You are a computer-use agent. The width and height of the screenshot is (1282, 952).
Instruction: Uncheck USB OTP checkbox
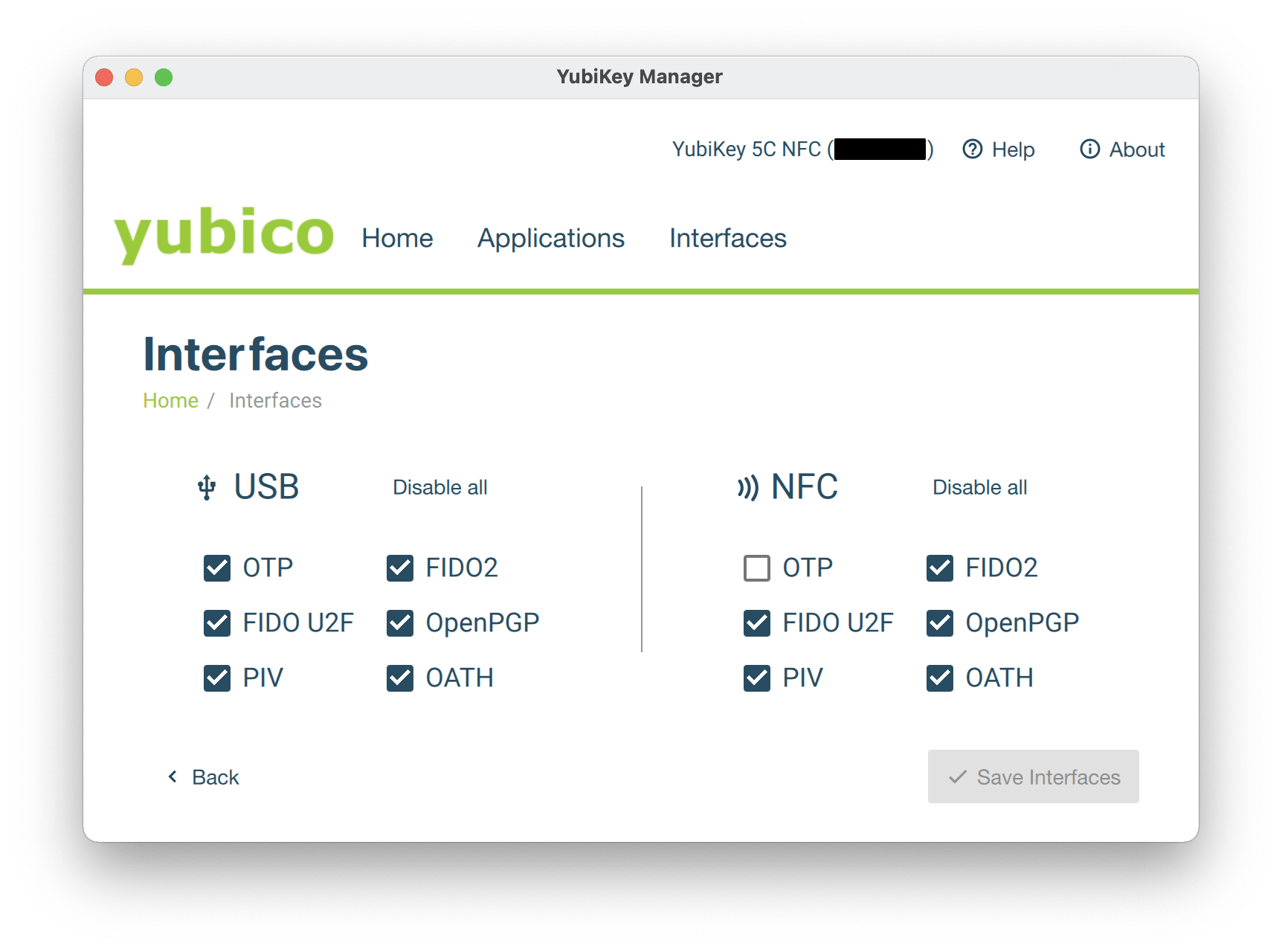coord(217,568)
